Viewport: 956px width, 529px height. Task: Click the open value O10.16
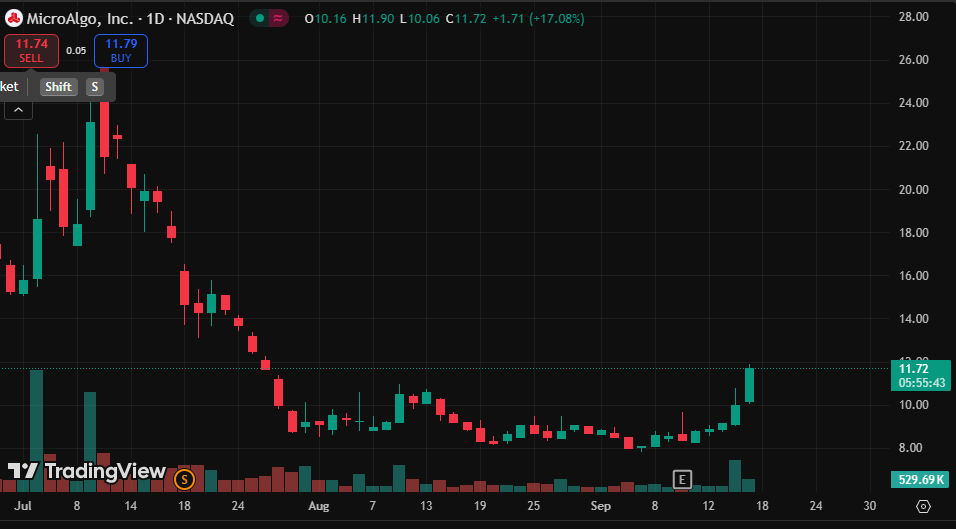pos(326,18)
